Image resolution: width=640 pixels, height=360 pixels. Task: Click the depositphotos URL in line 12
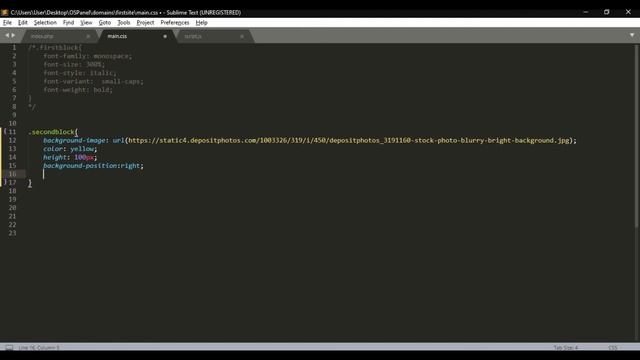[x=349, y=140]
